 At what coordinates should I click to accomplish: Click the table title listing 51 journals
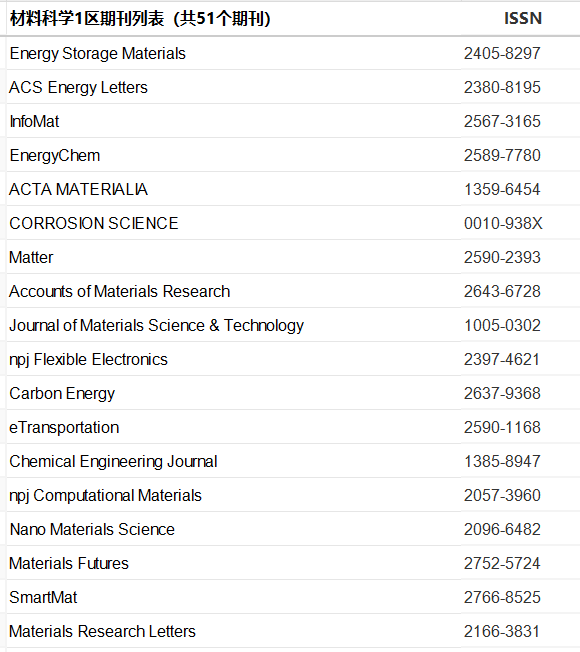pyautogui.click(x=140, y=19)
